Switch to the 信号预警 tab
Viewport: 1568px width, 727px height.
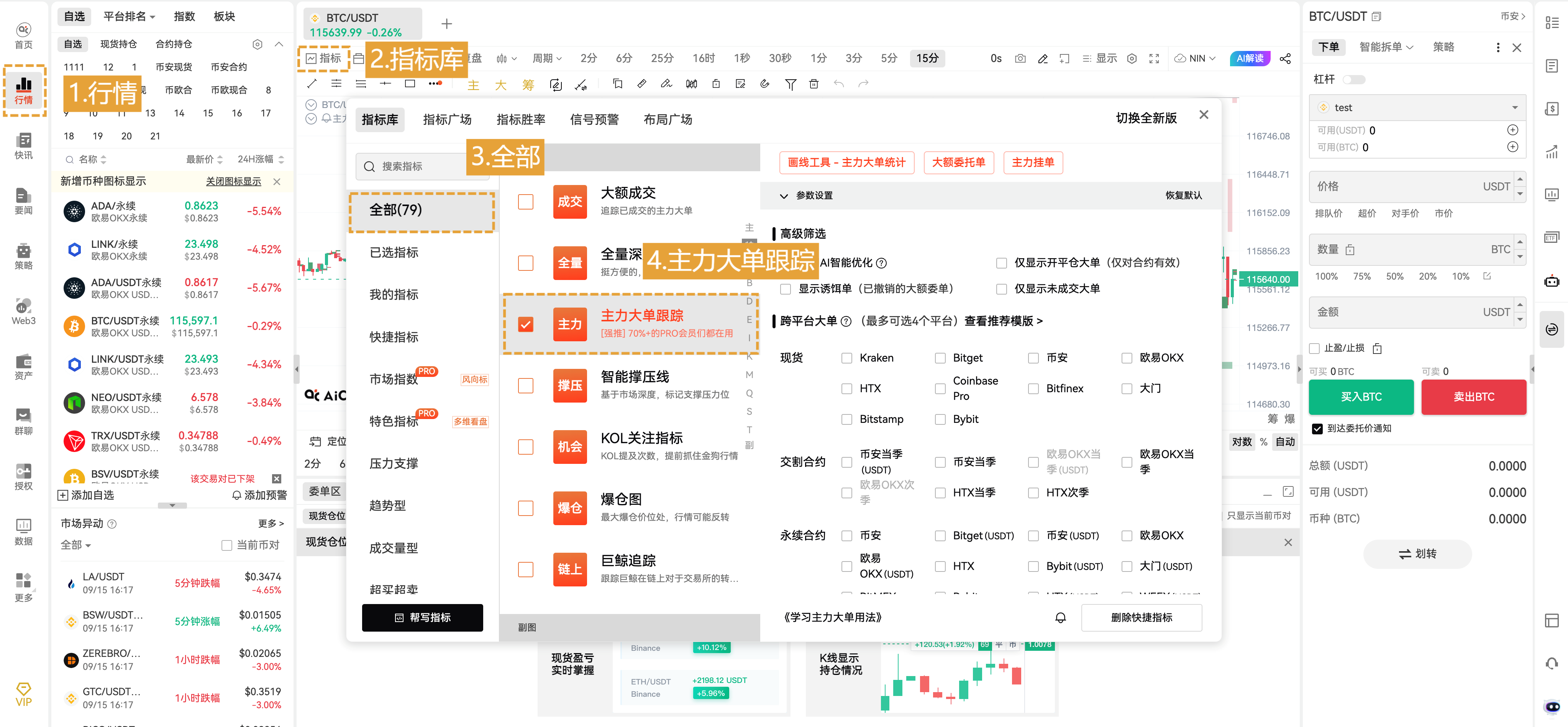coord(595,119)
